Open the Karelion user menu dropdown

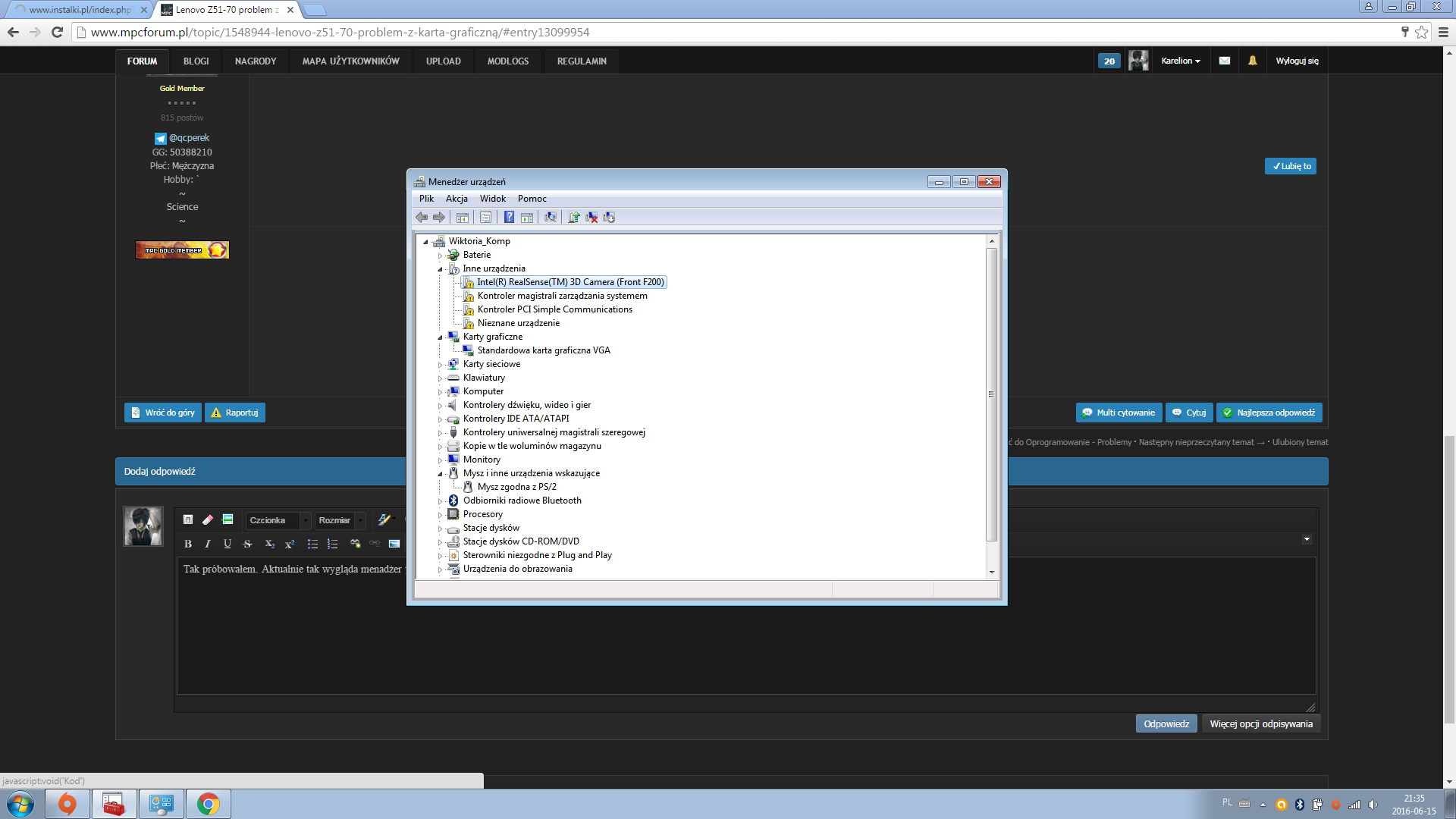click(1181, 61)
